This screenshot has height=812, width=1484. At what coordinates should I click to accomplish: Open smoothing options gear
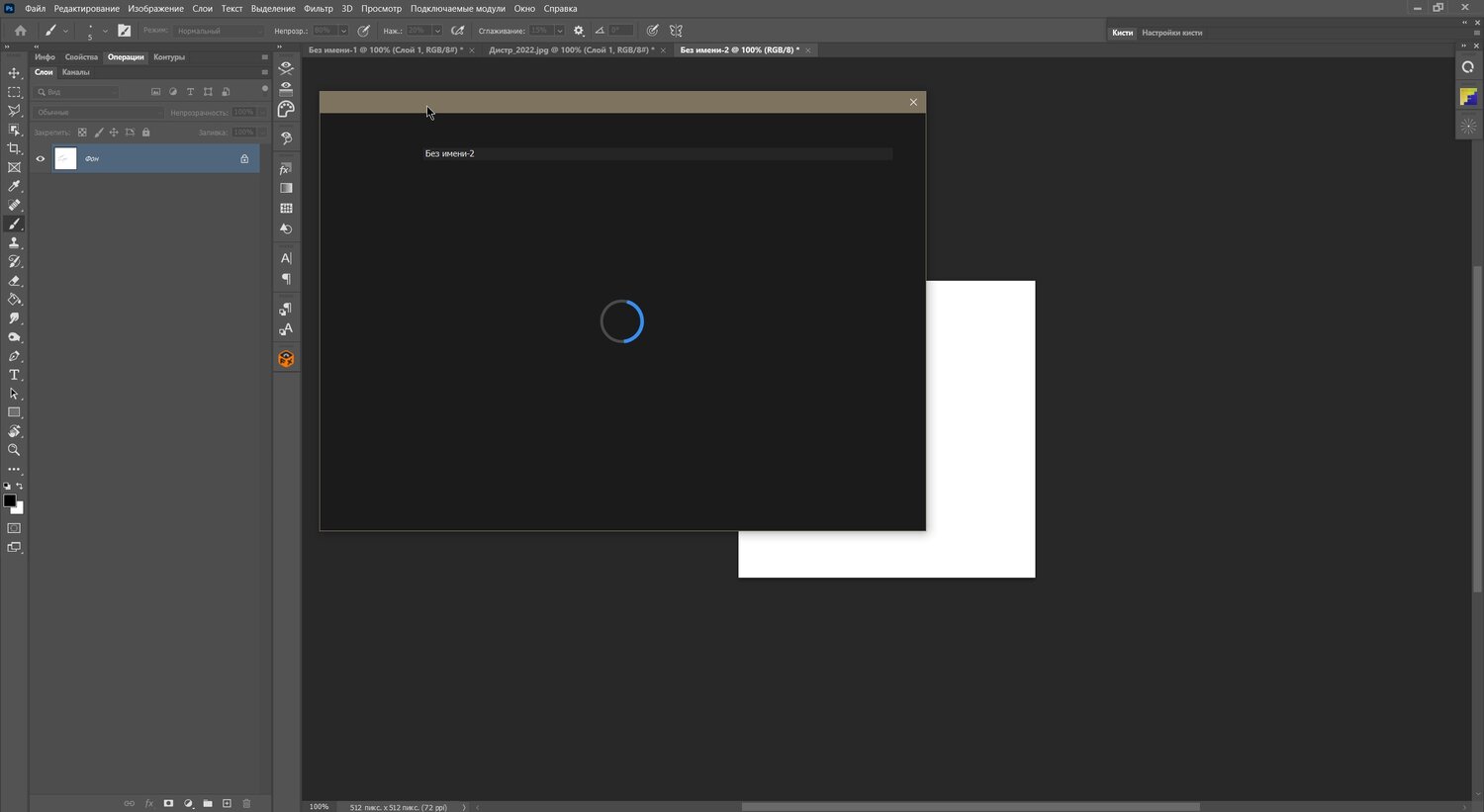[579, 31]
